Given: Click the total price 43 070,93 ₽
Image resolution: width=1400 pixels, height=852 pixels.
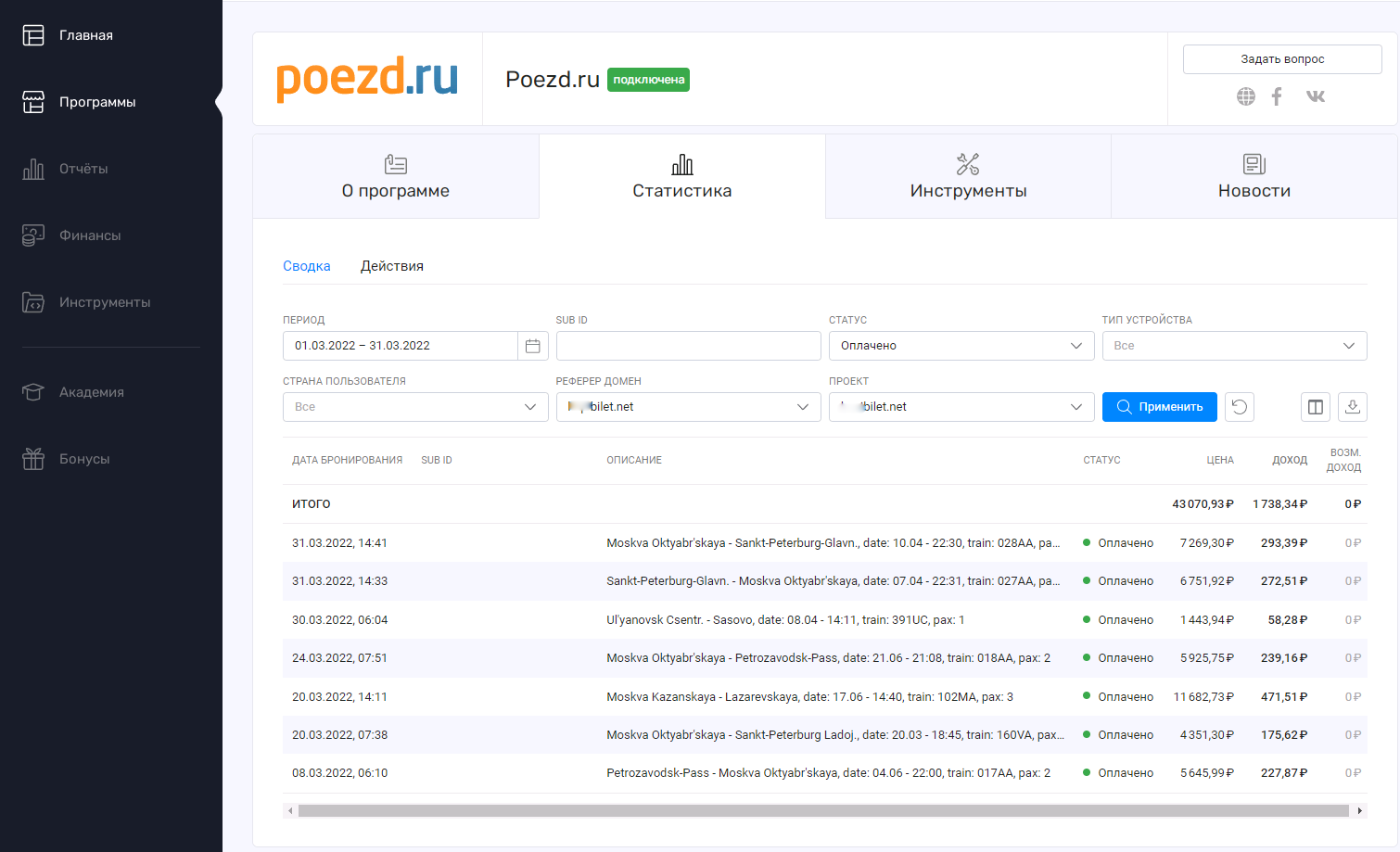Looking at the screenshot, I should tap(1203, 504).
